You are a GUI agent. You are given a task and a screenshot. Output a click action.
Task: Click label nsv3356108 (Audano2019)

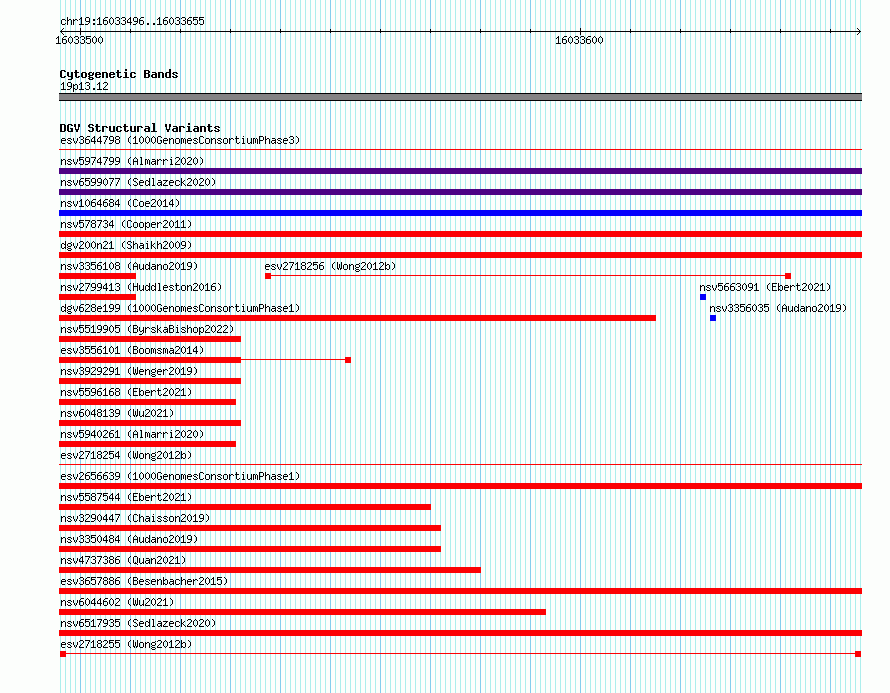pos(129,266)
